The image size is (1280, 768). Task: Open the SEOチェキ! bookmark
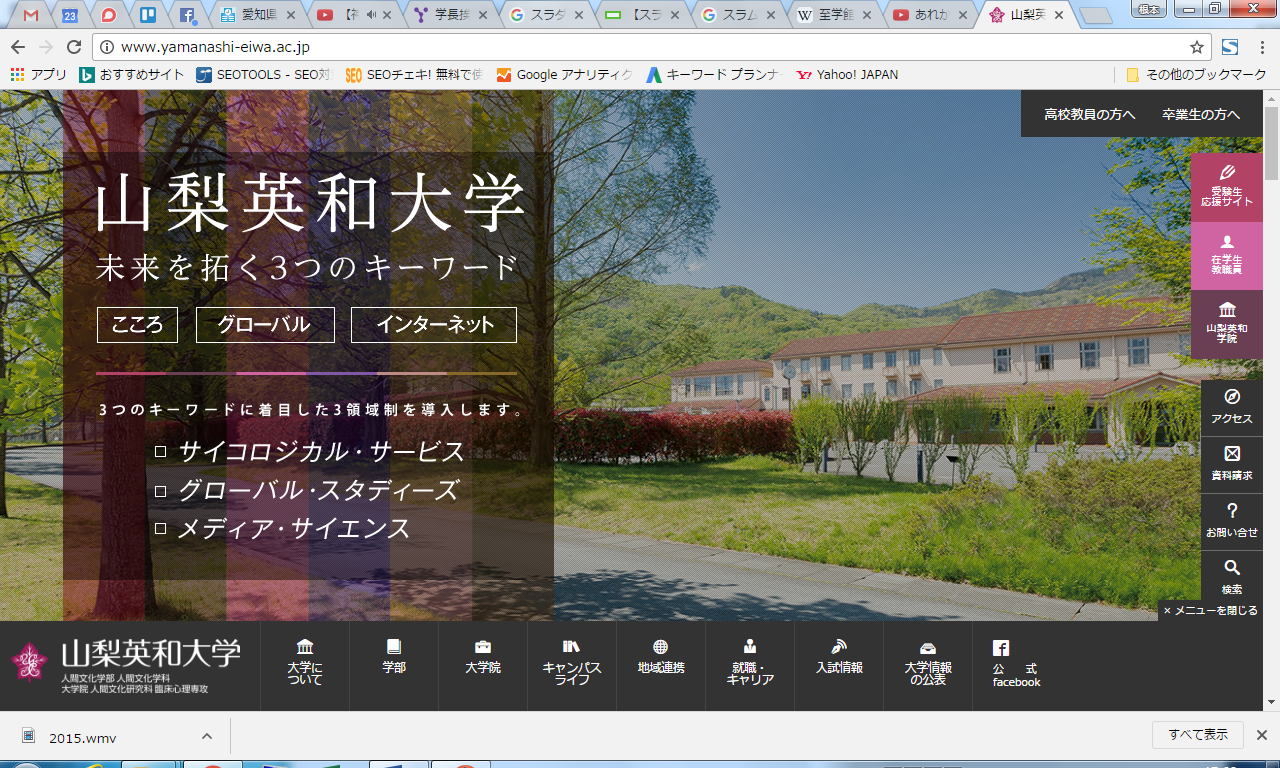[x=414, y=75]
